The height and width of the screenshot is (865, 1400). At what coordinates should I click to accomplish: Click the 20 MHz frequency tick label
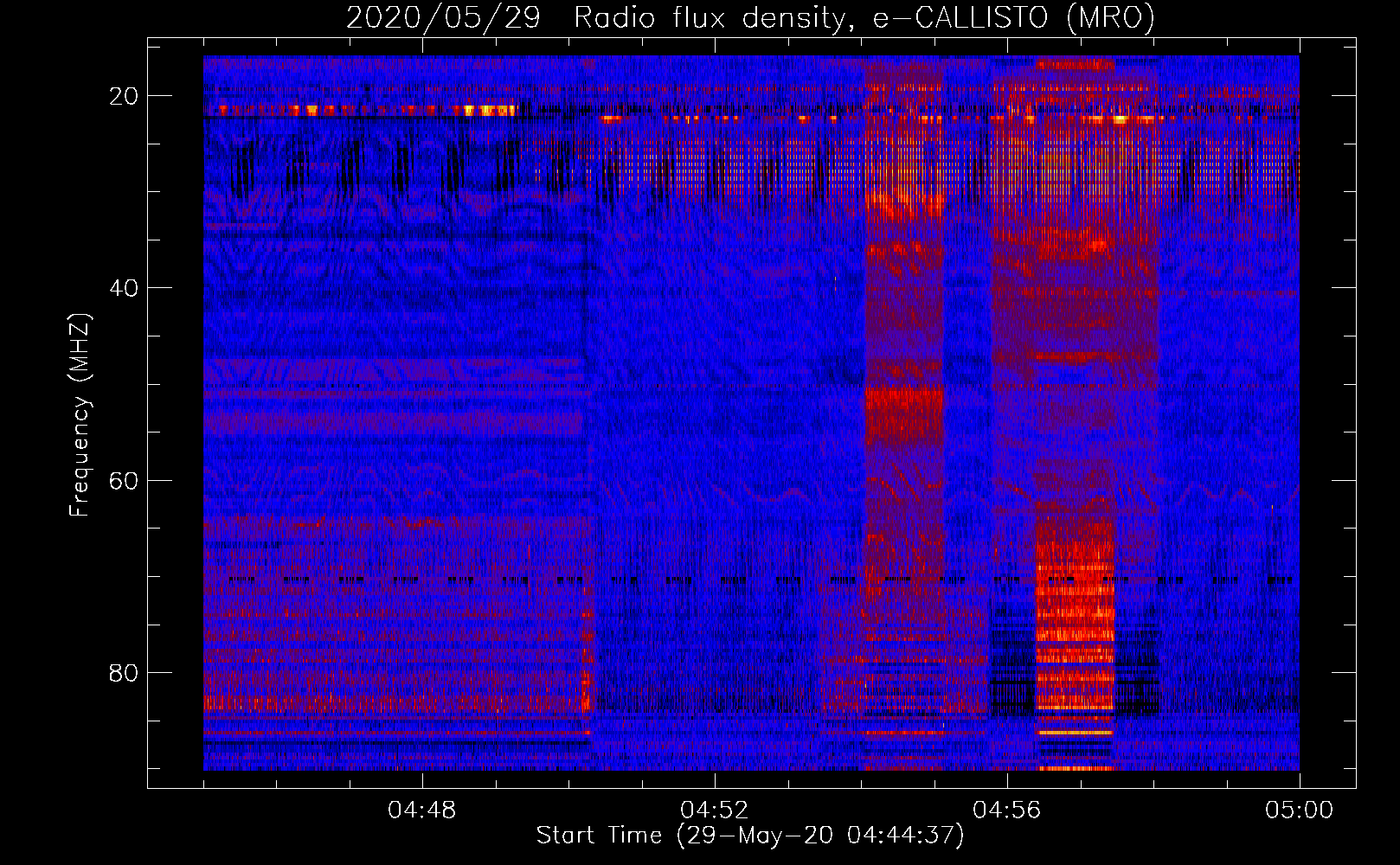coord(125,96)
